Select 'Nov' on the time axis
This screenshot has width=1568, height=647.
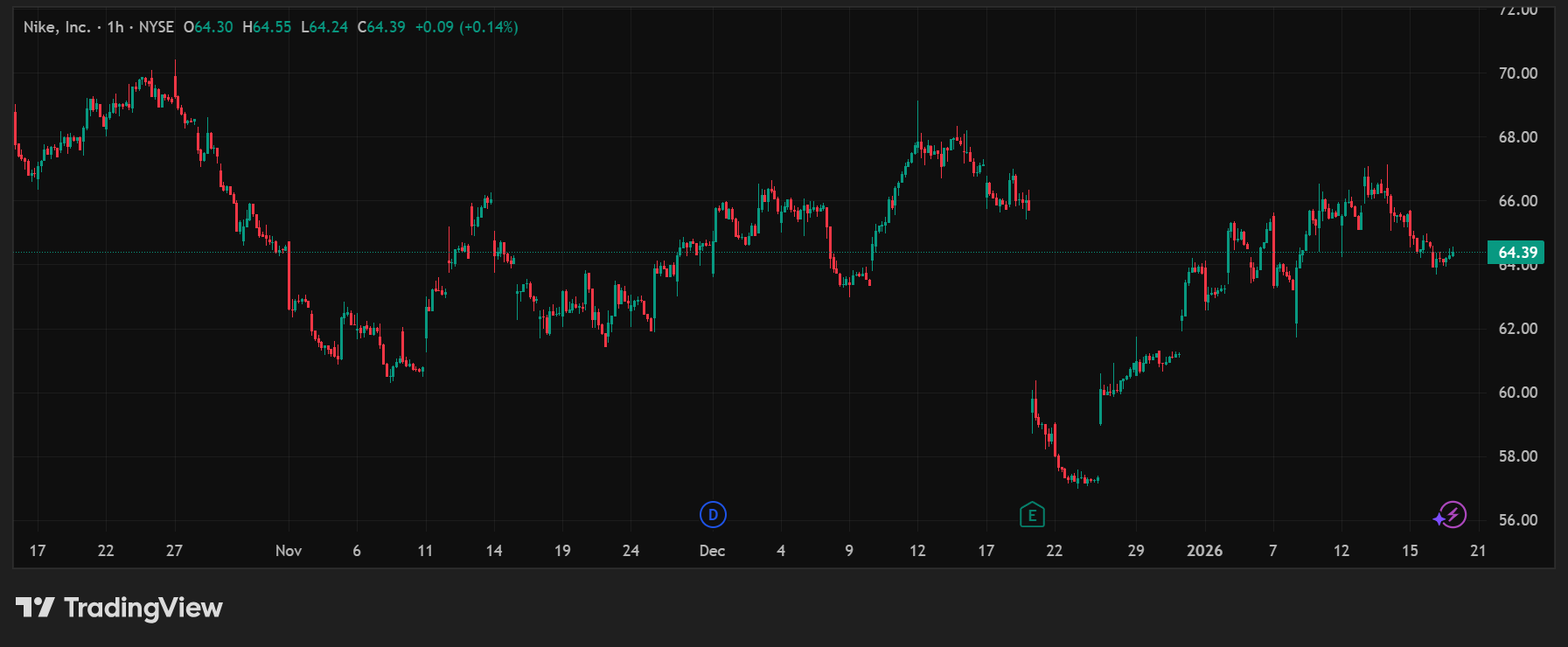(x=289, y=551)
